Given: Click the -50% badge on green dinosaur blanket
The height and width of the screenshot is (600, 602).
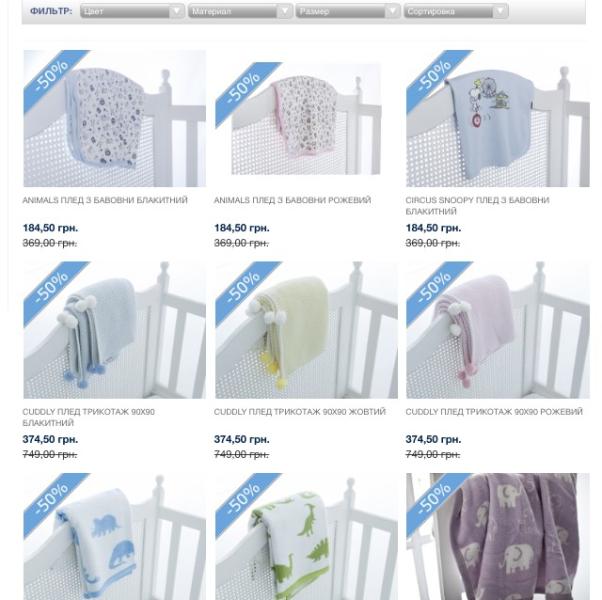Looking at the screenshot, I should pyautogui.click(x=243, y=500).
